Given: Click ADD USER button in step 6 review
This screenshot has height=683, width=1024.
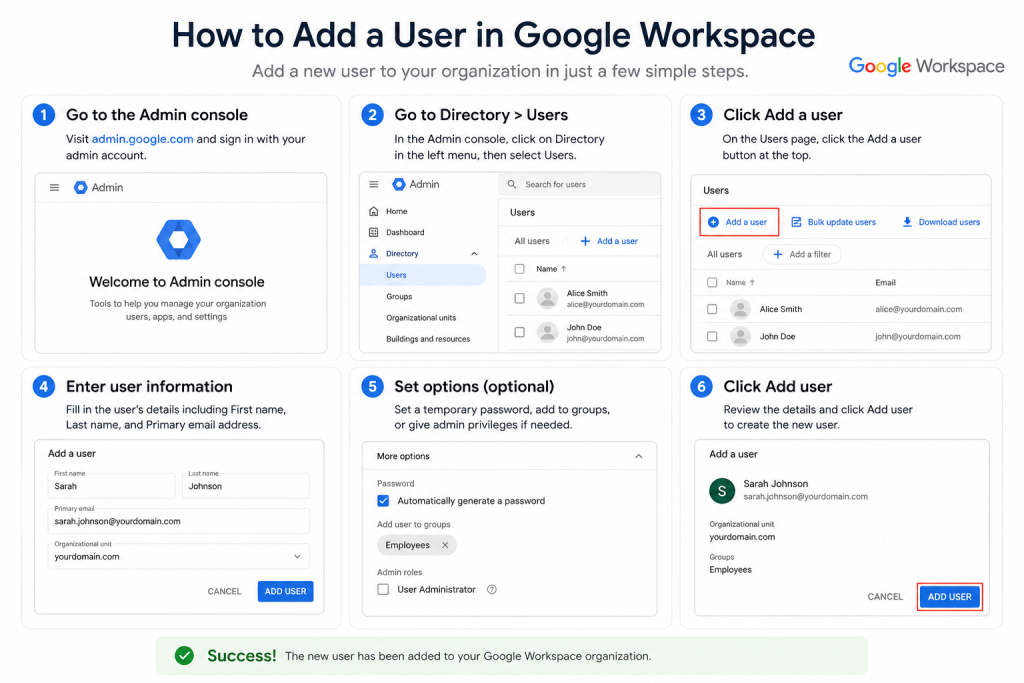Looking at the screenshot, I should tap(950, 596).
